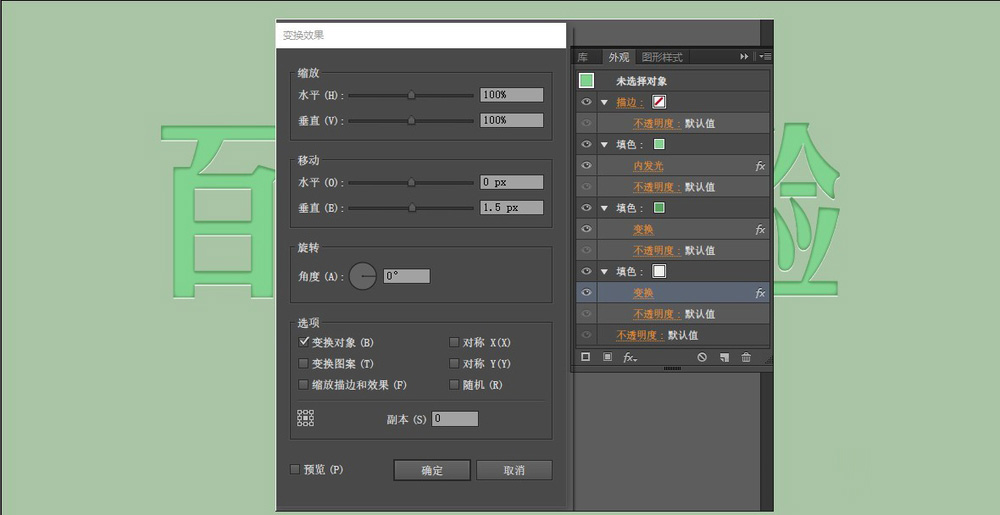Click fx icon on 变换 row under dark green fill
This screenshot has height=515, width=1000.
coord(760,229)
